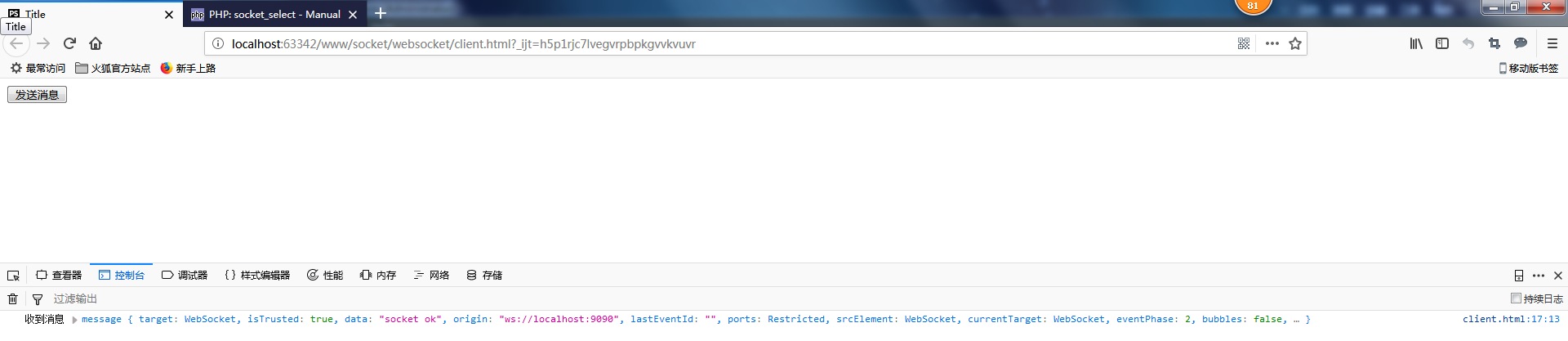Open the 火狐官方站点 bookmarks folder
Screen dimensions: 1568x341
pyautogui.click(x=113, y=69)
